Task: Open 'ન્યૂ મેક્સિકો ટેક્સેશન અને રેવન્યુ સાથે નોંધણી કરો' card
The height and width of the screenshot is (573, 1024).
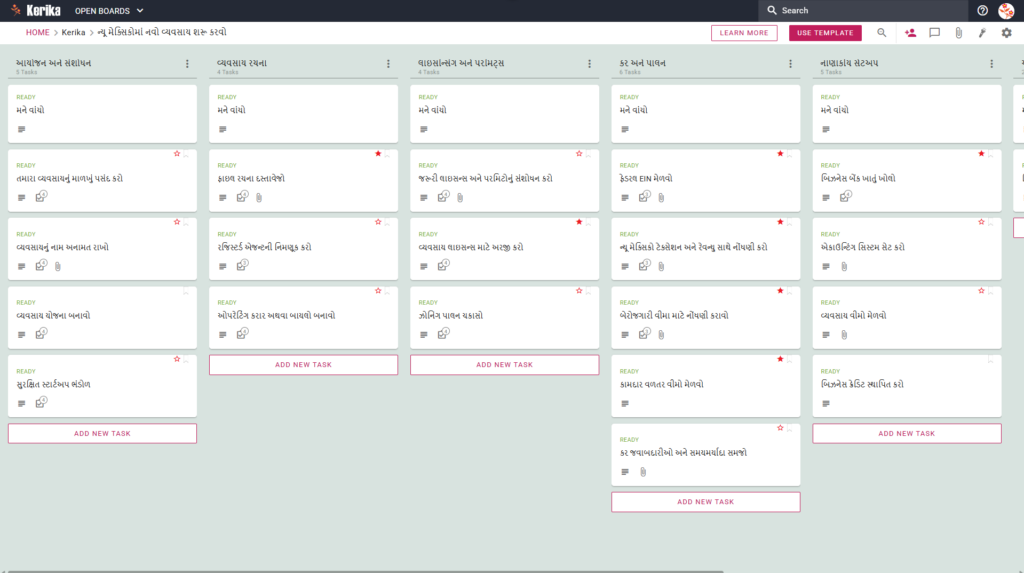Action: coord(706,249)
